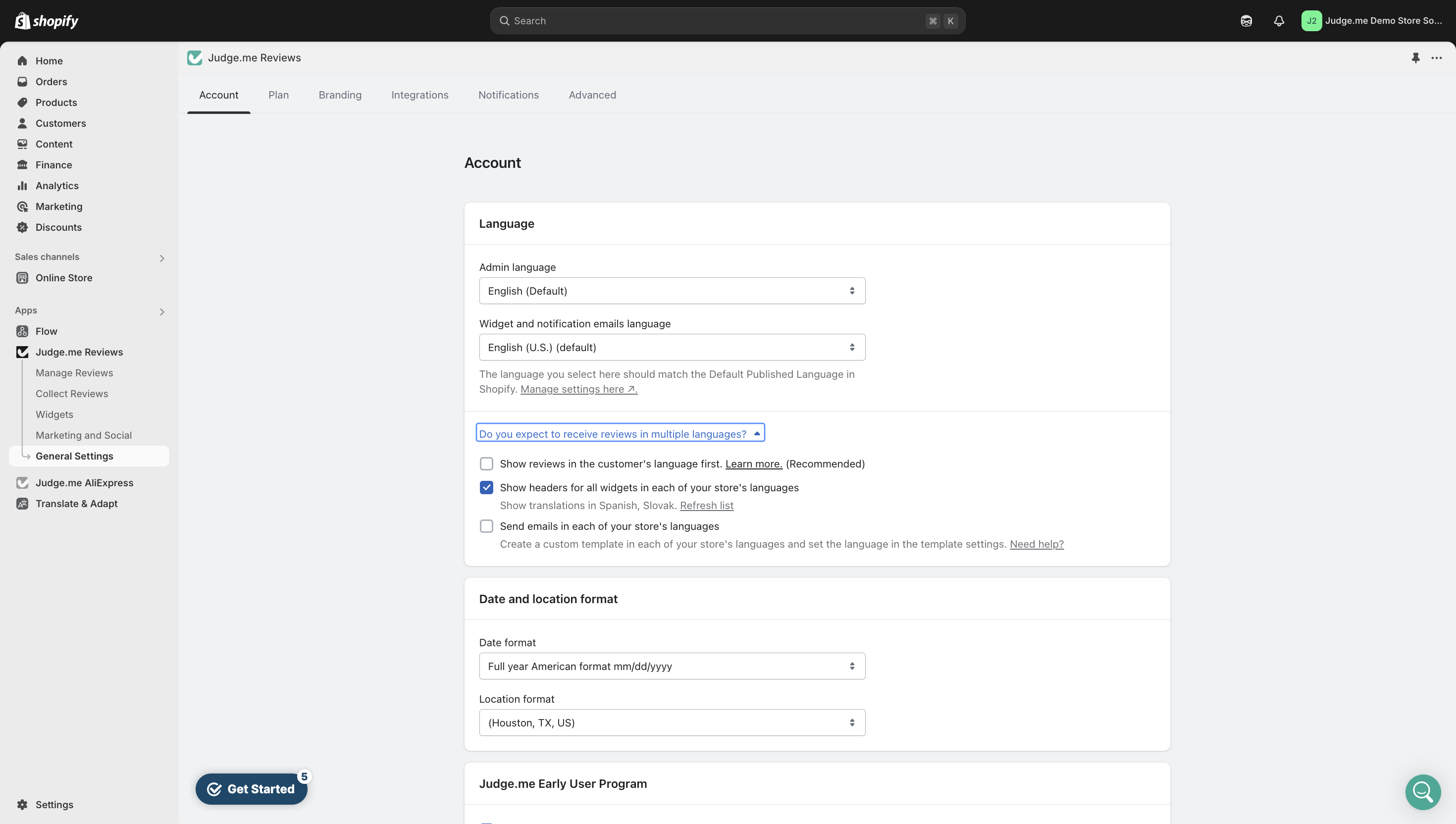The width and height of the screenshot is (1456, 824).
Task: Open Widget and notification emails language dropdown
Action: click(x=672, y=348)
